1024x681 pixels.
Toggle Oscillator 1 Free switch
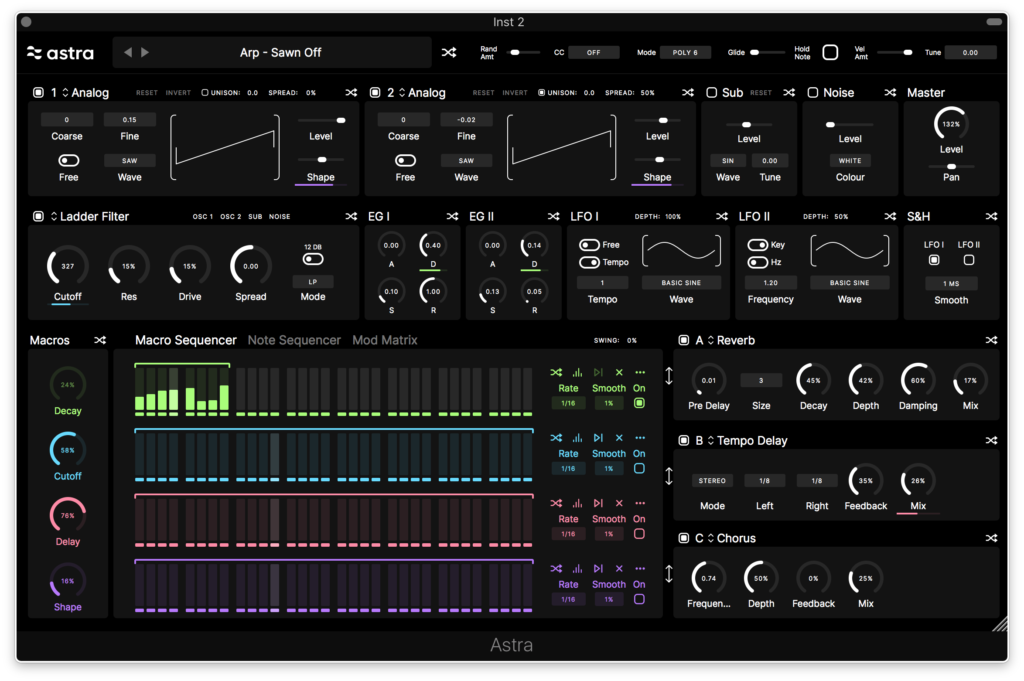coord(69,160)
